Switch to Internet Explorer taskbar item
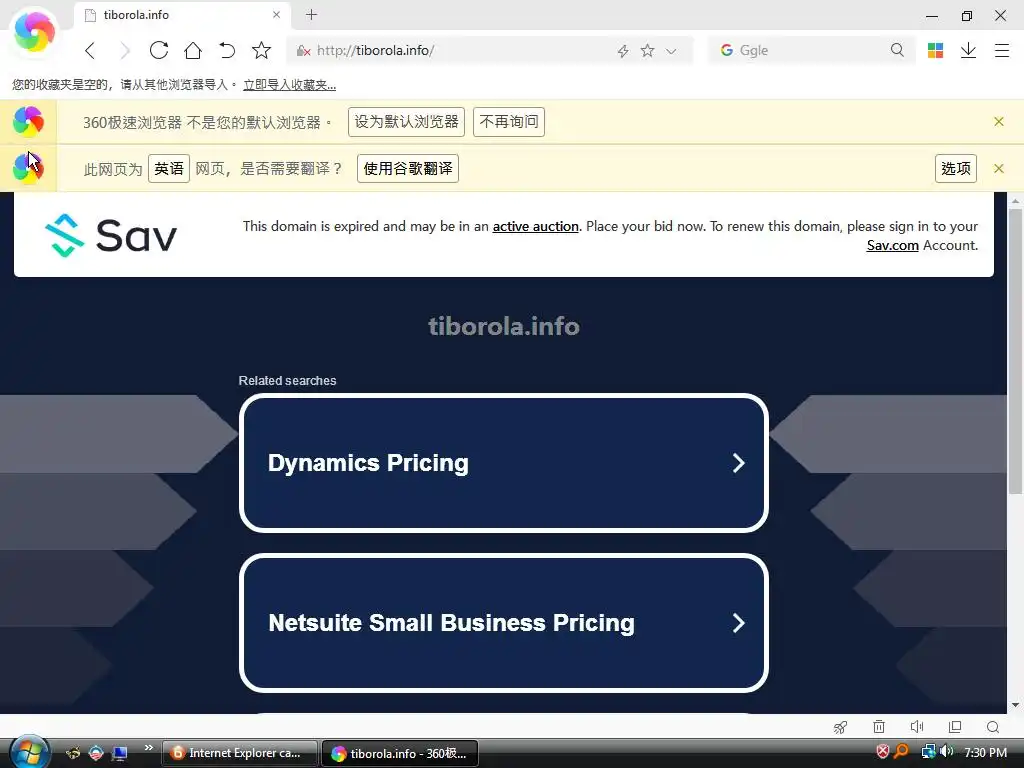Image resolution: width=1024 pixels, height=768 pixels. pos(240,753)
